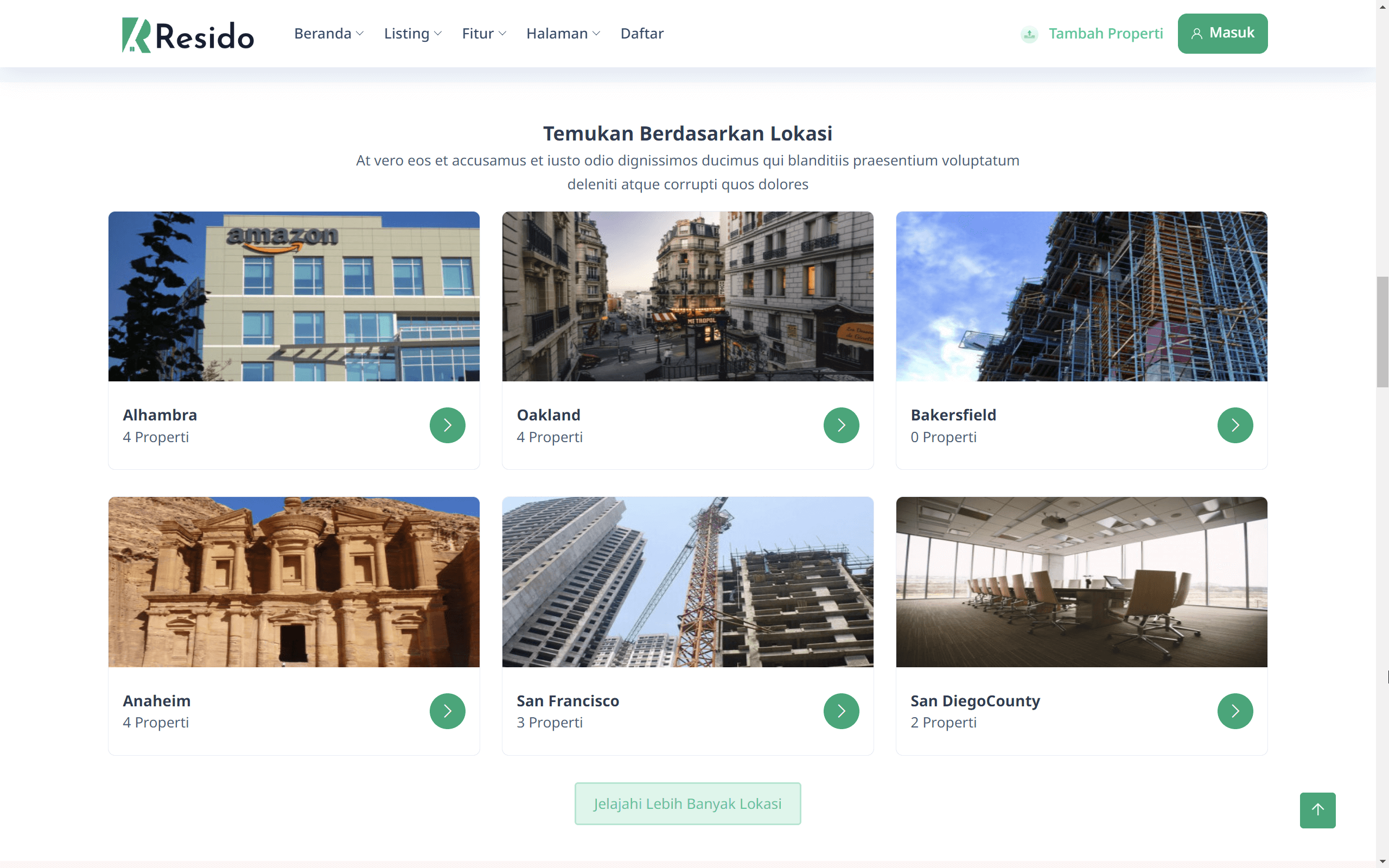Click the Resido logo
This screenshot has width=1389, height=868.
188,34
